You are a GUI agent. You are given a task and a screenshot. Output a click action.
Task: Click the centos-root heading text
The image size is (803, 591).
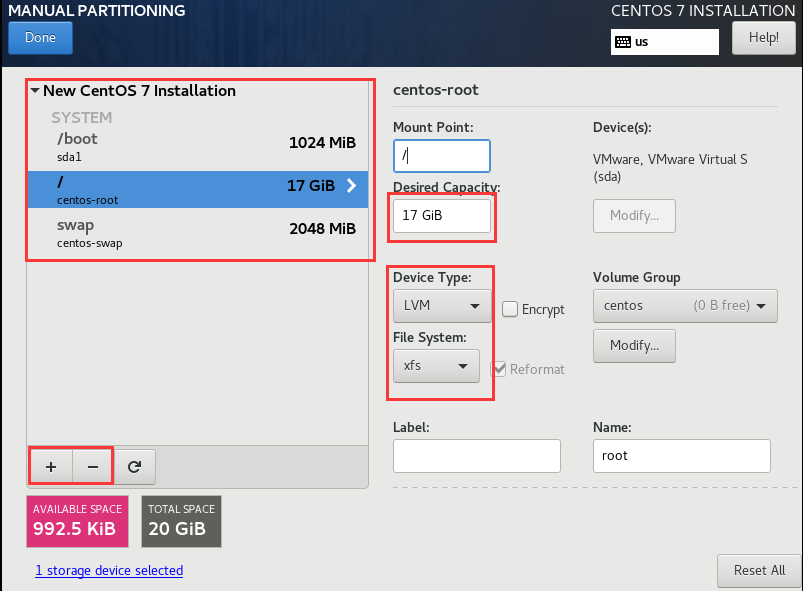(435, 90)
